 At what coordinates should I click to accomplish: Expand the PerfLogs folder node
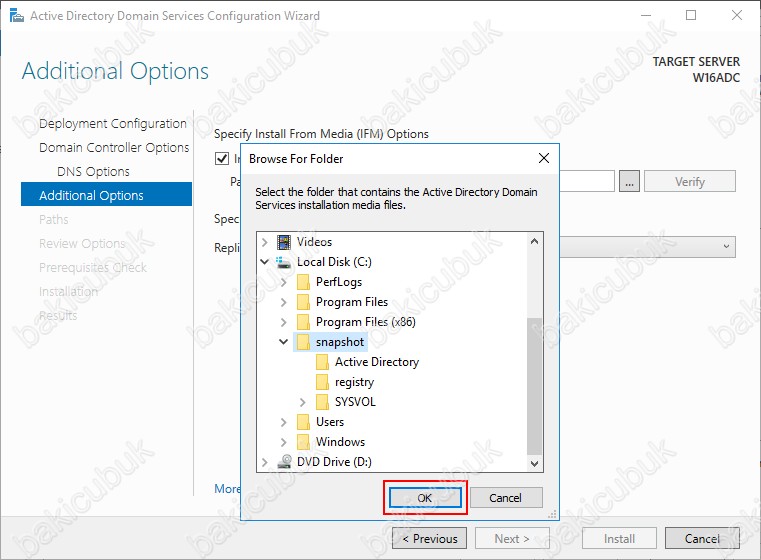tap(283, 282)
